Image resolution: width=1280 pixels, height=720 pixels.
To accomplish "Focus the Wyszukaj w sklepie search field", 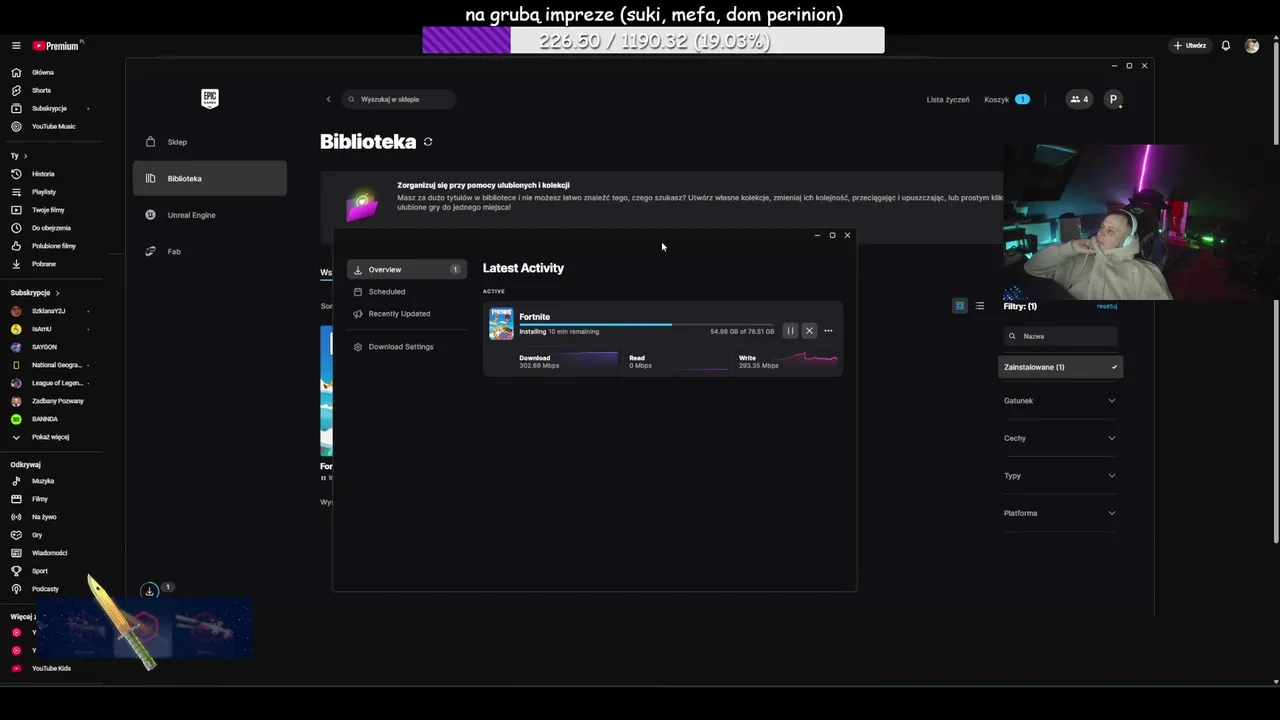I will 399,99.
